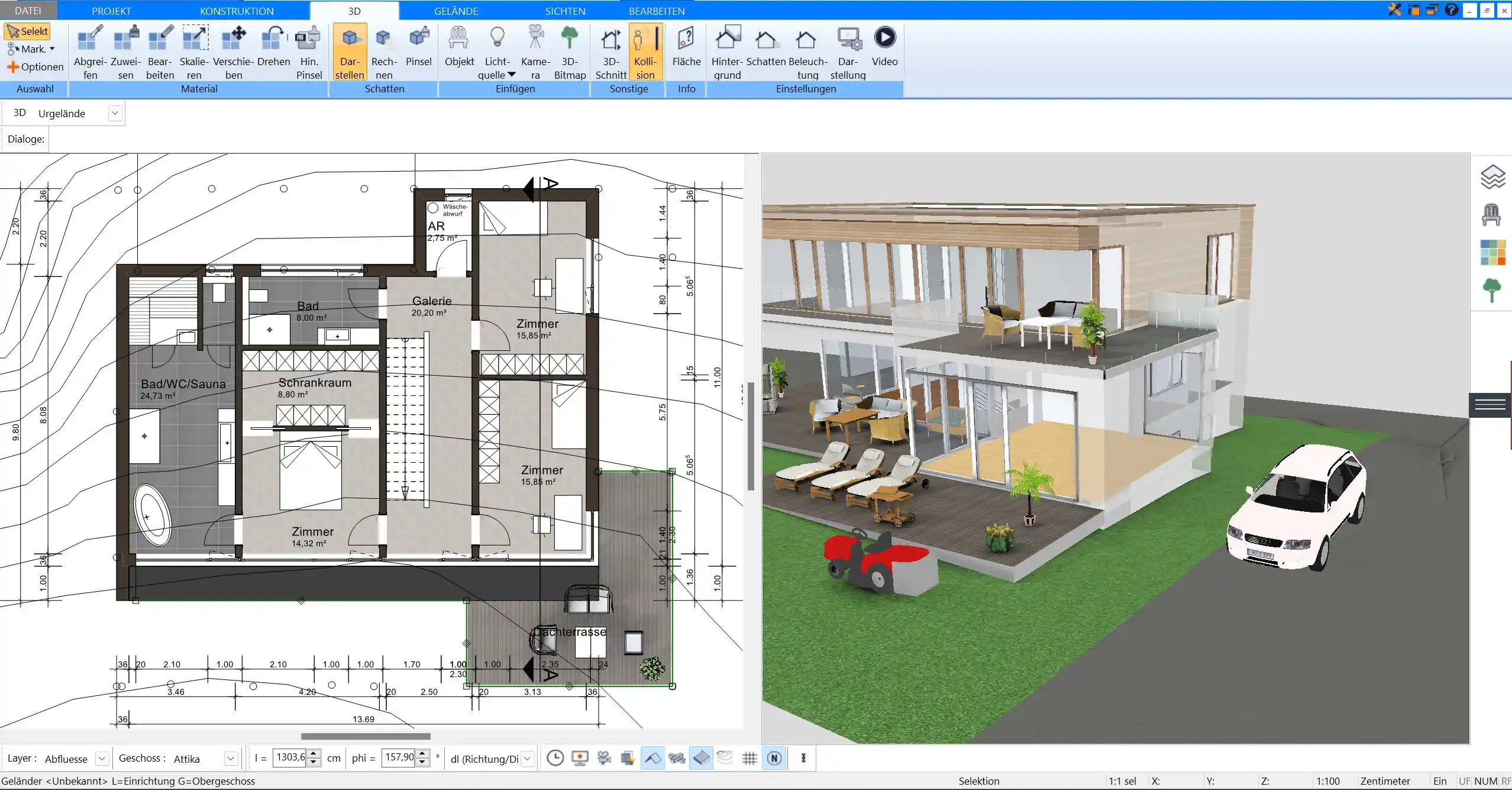Open Hintergrund settings
This screenshot has height=790, width=1512.
pos(727,52)
